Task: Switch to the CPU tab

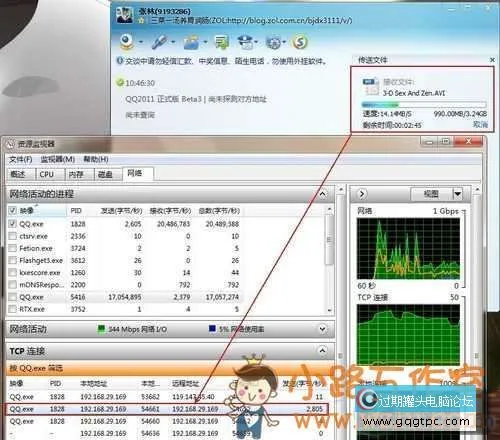Action: [x=50, y=174]
